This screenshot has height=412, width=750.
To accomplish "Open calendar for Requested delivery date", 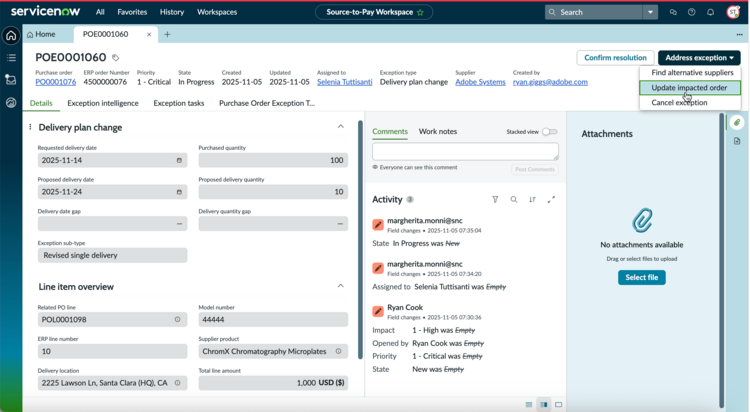I will click(x=179, y=160).
